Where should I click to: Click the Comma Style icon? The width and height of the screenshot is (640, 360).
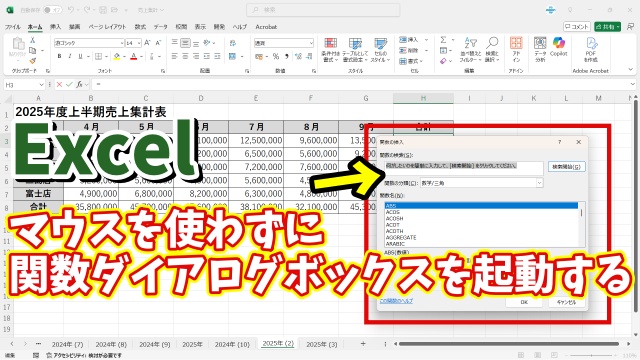point(287,56)
